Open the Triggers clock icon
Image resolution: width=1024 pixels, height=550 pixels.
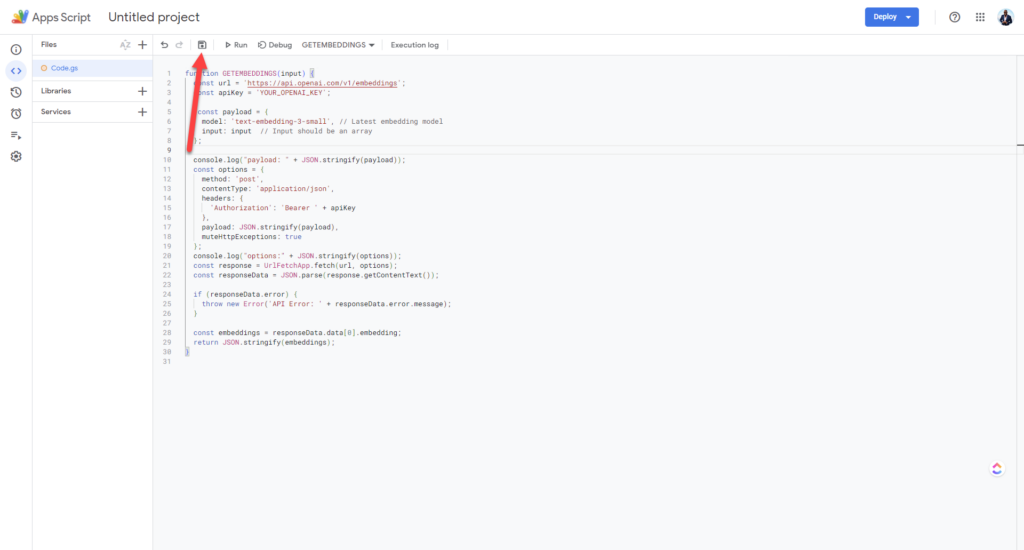point(16,113)
